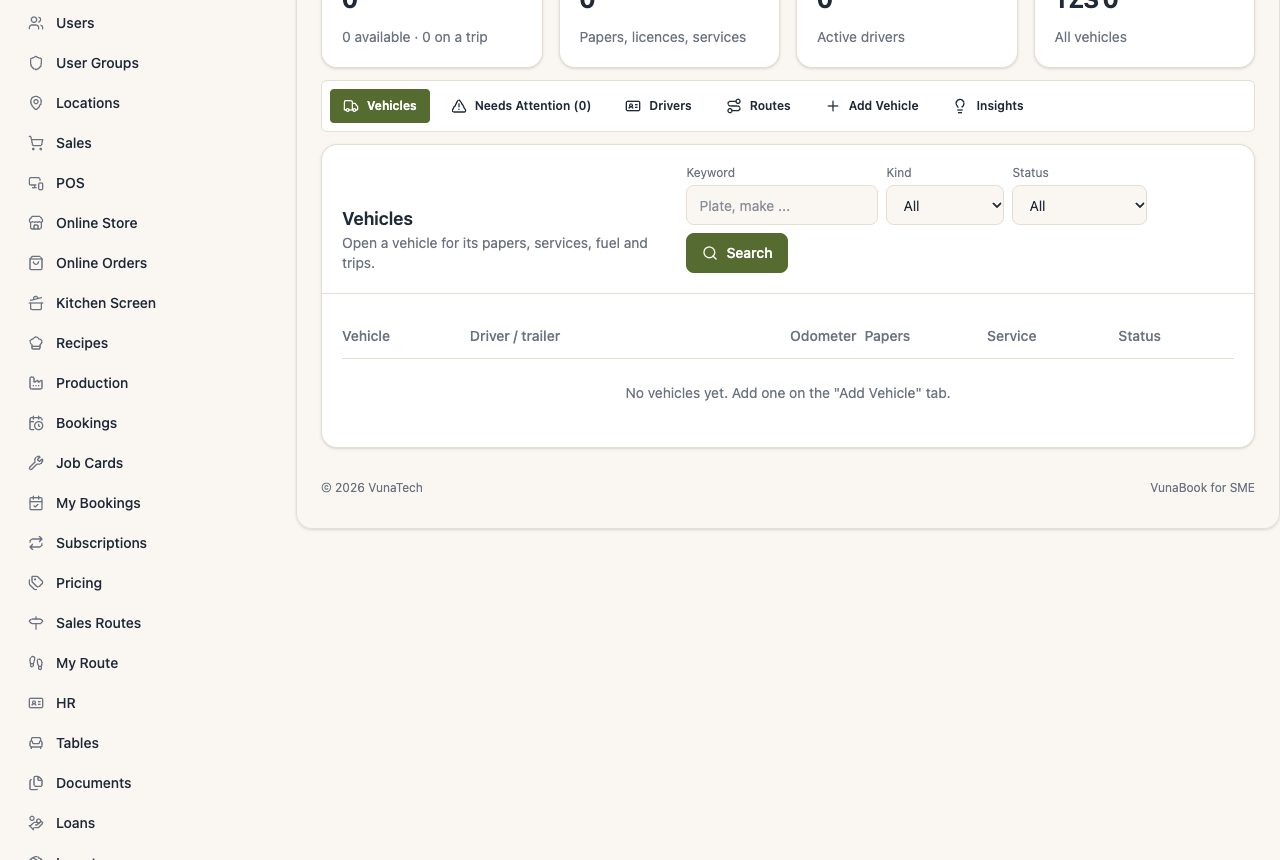1280x860 pixels.
Task: Click the User Groups shield icon
Action: pos(36,63)
